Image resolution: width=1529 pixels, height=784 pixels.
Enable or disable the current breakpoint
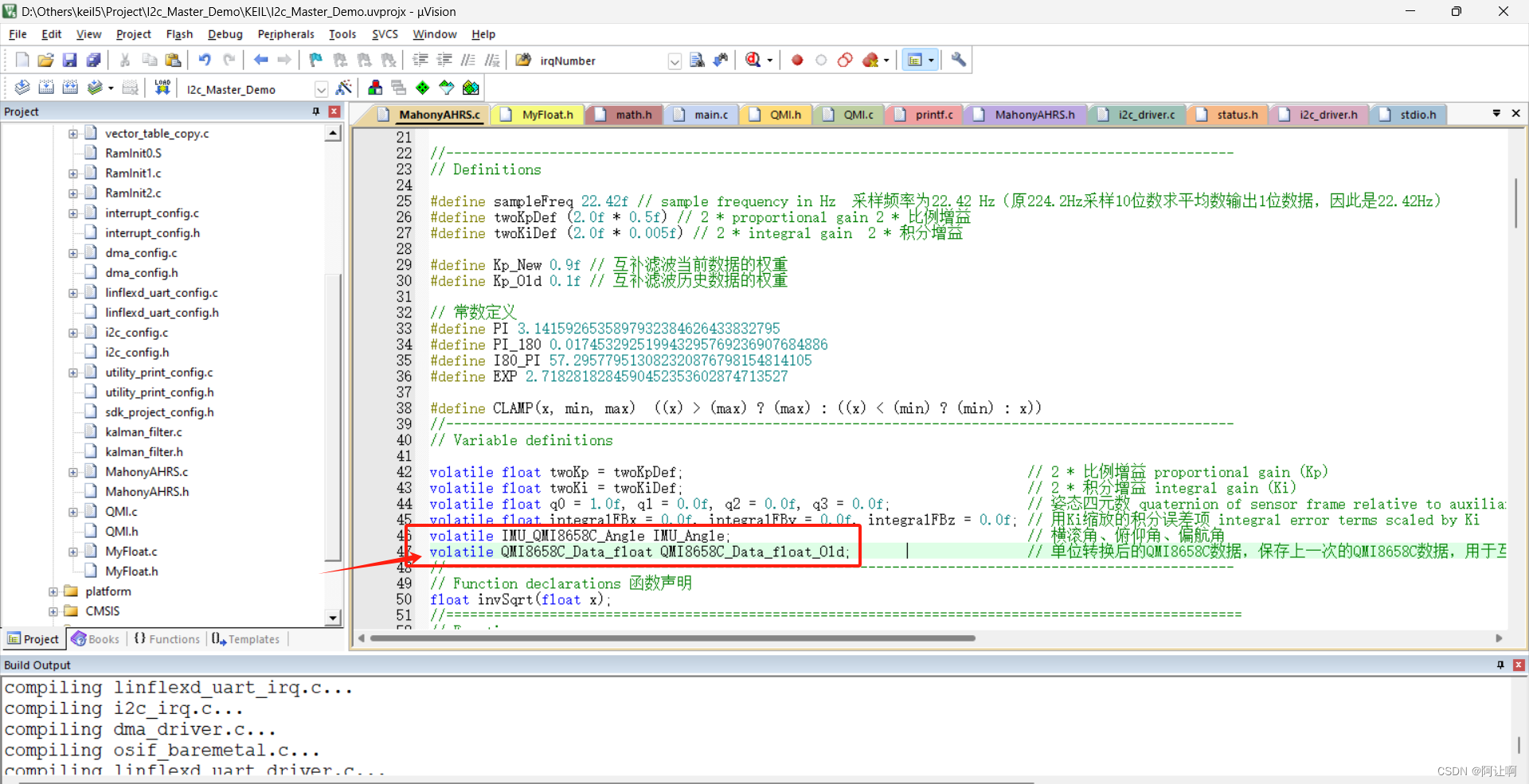pyautogui.click(x=821, y=60)
